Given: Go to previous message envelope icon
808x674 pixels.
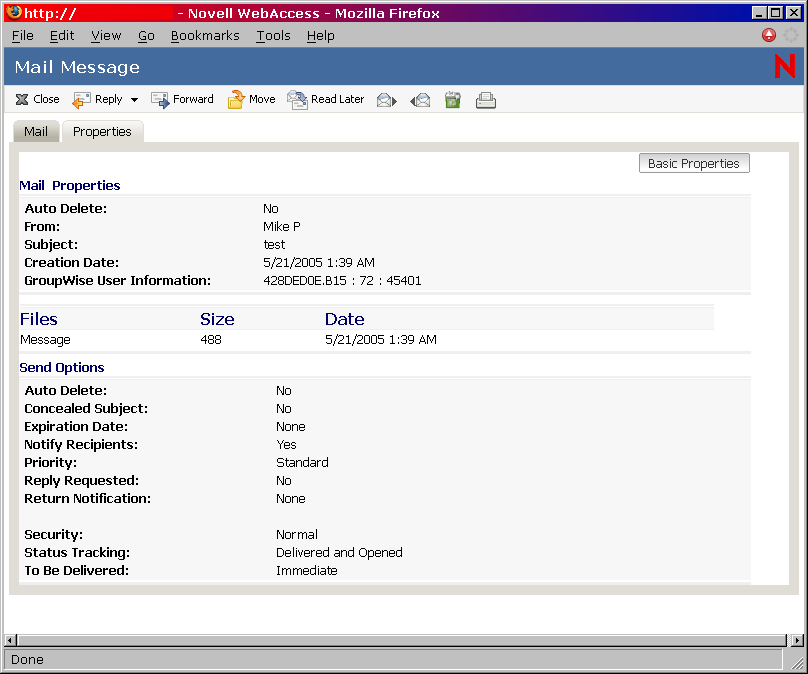Looking at the screenshot, I should [420, 100].
